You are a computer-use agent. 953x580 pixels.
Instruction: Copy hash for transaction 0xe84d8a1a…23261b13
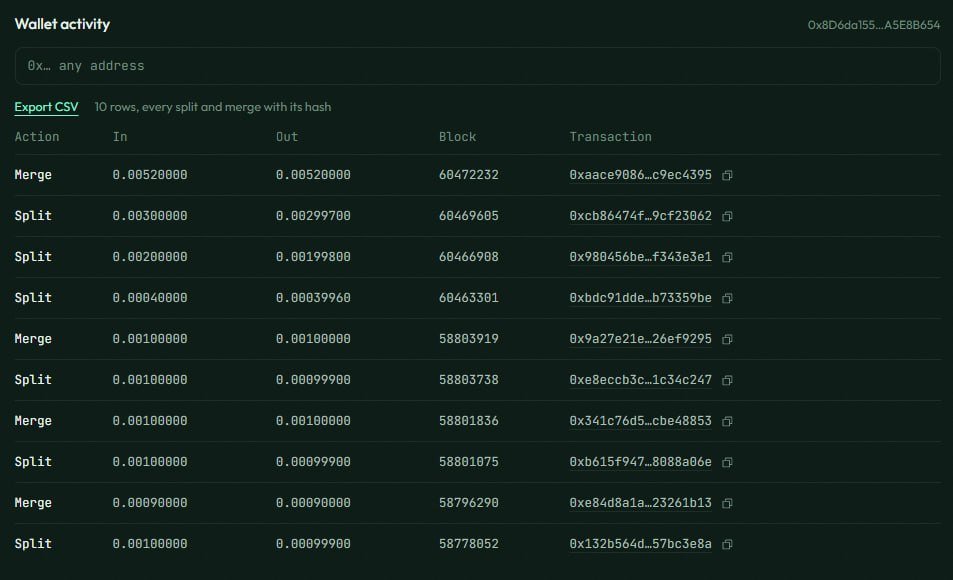(727, 503)
